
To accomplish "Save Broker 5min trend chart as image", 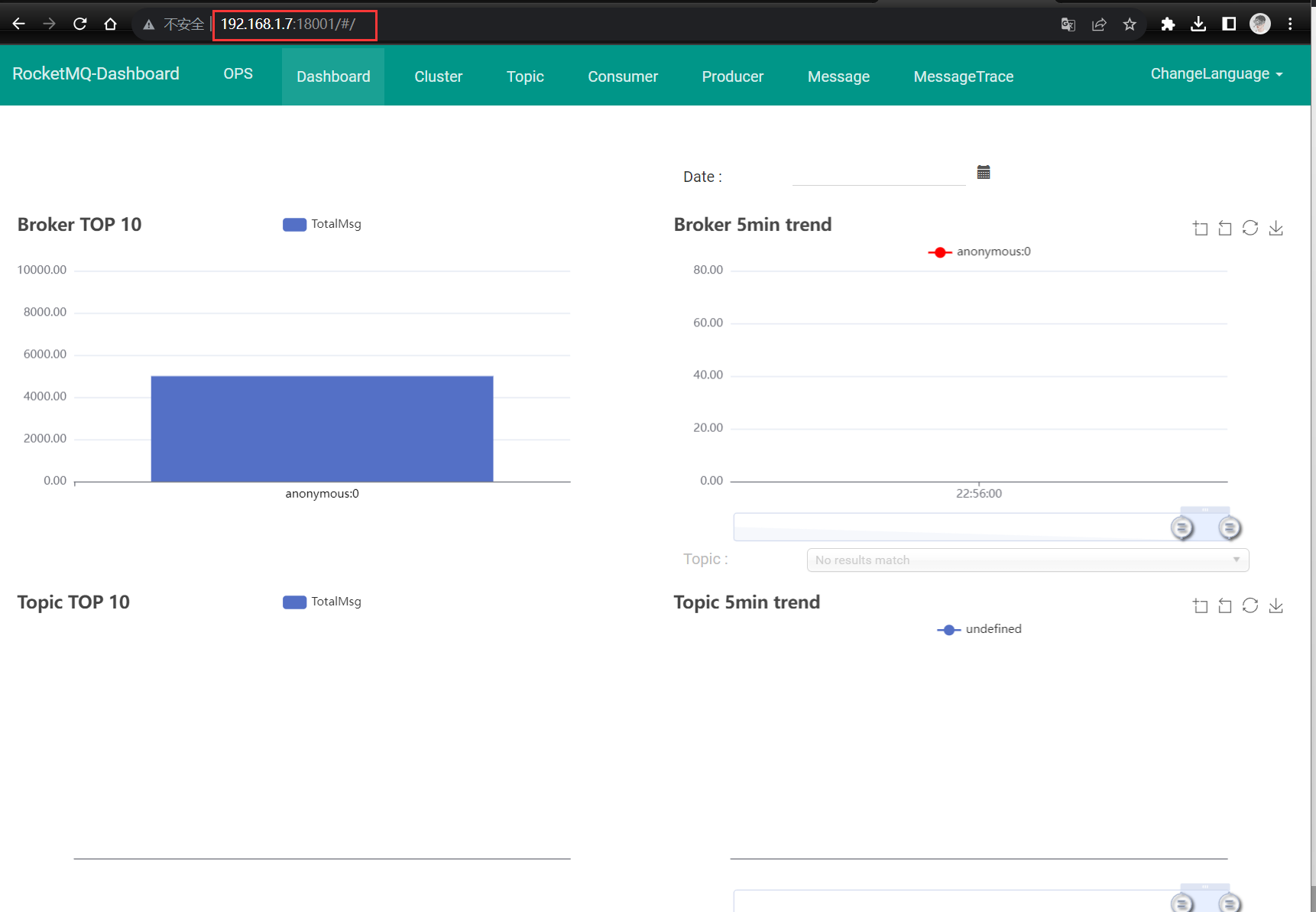I will click(1276, 228).
